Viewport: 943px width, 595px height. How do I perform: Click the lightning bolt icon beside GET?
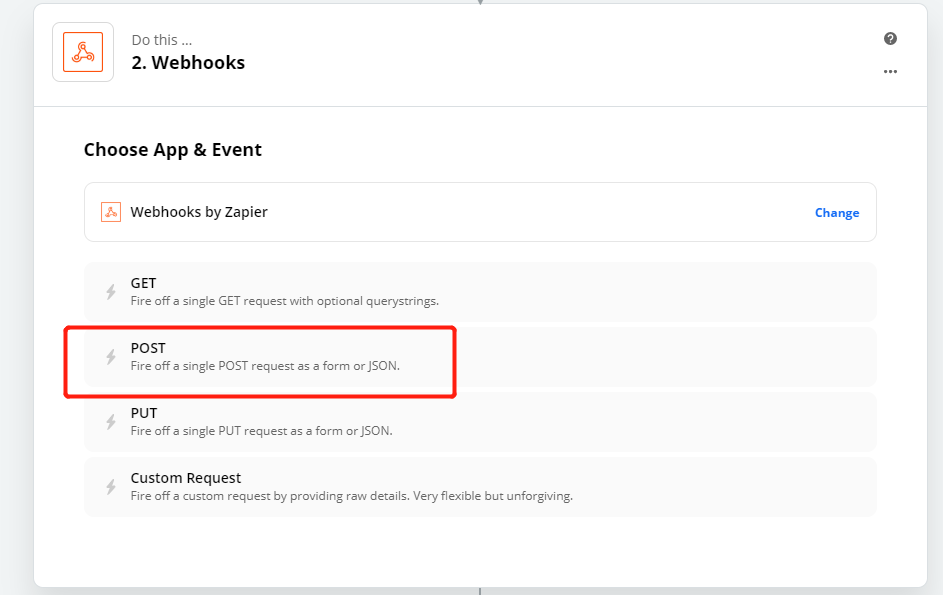(x=111, y=292)
